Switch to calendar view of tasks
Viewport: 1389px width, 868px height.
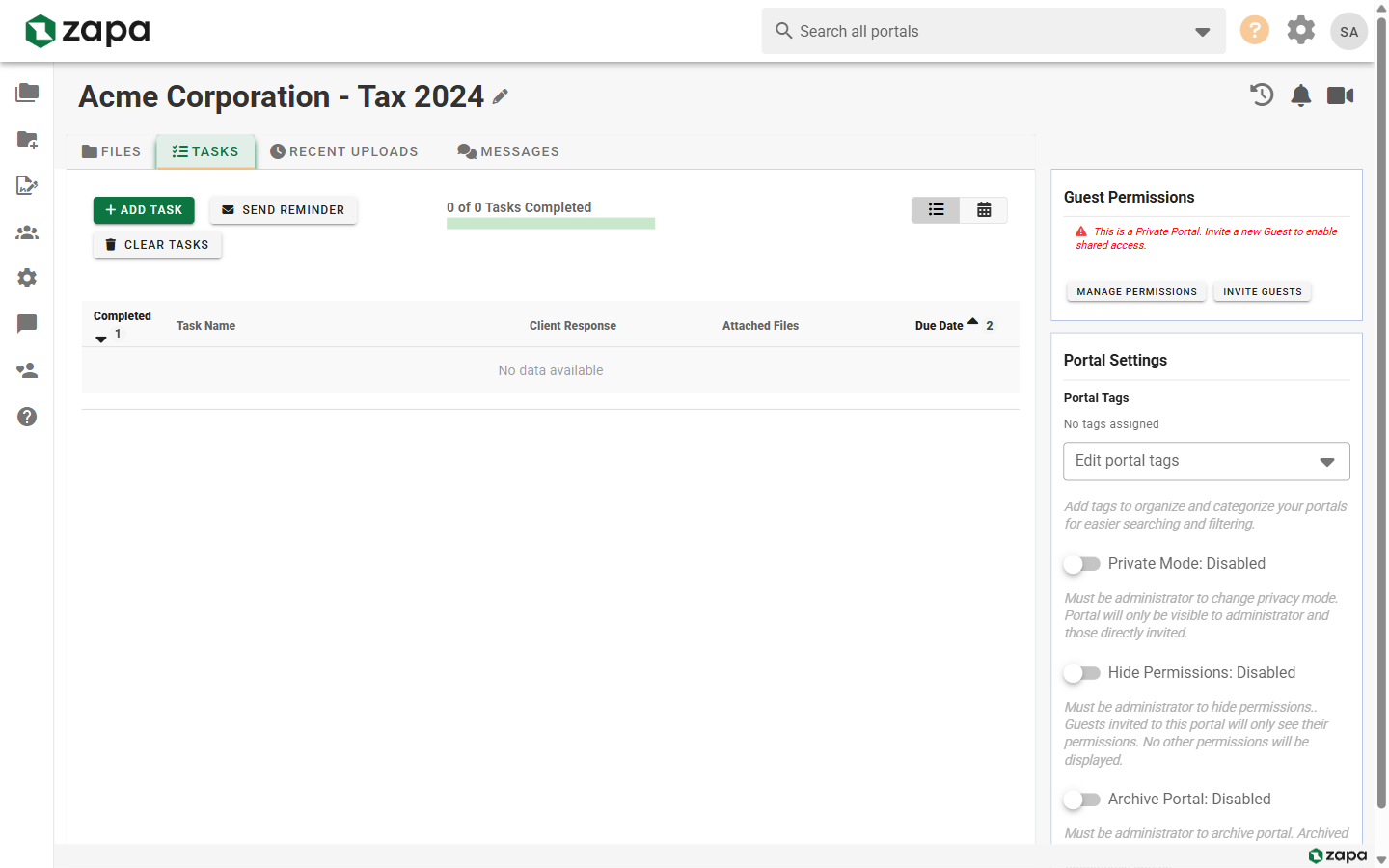pos(984,209)
